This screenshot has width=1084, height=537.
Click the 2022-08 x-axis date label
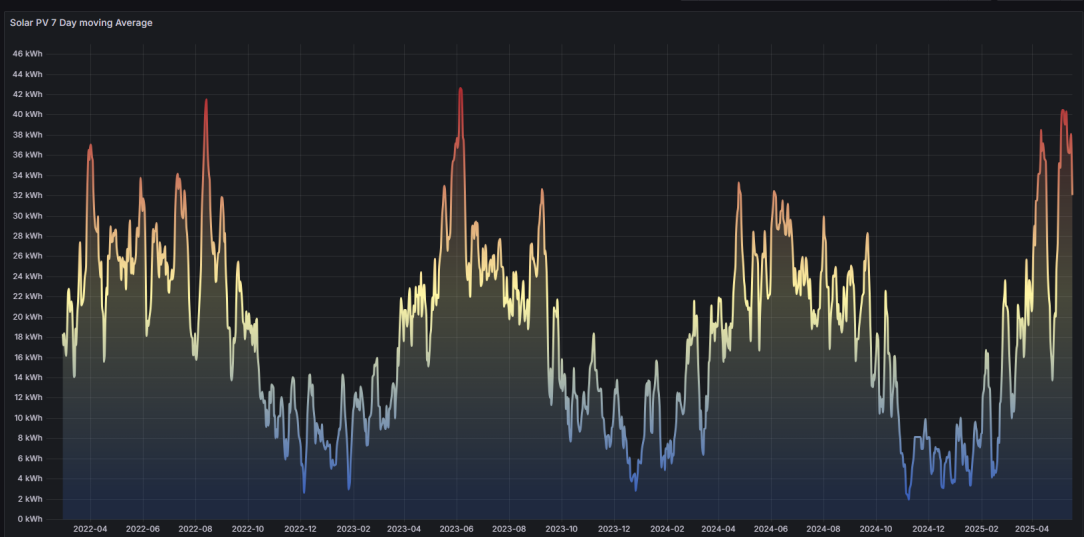coord(196,529)
